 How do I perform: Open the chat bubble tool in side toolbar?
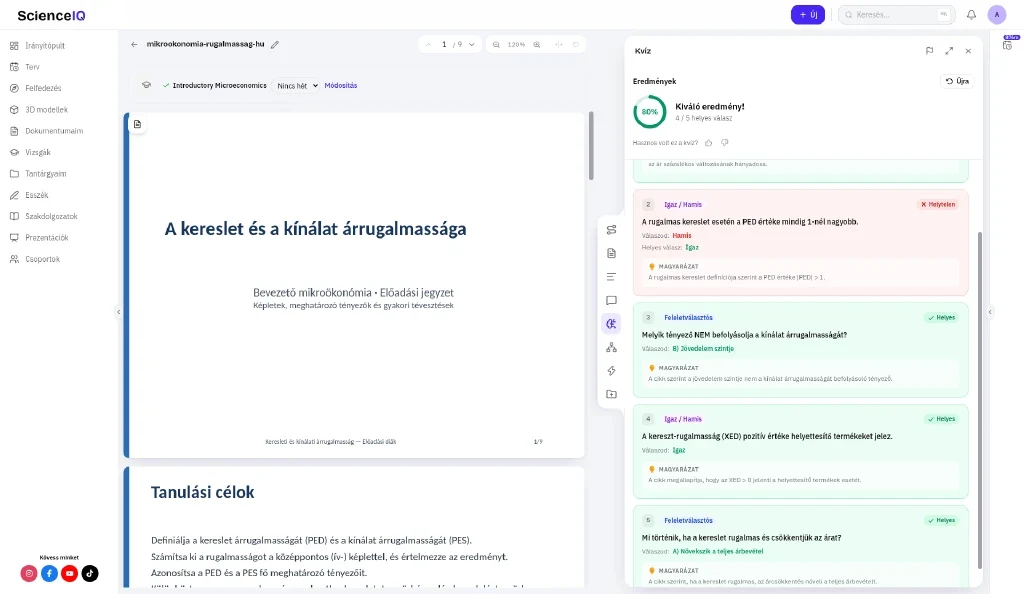(x=611, y=300)
